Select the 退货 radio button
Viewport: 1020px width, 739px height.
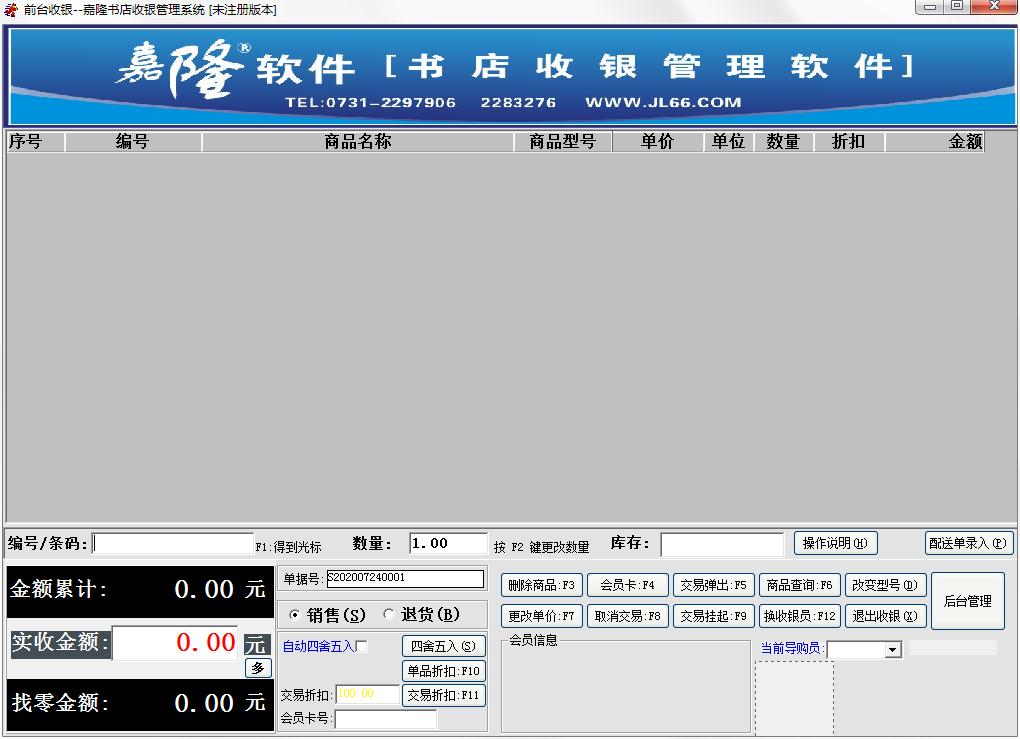click(x=389, y=615)
